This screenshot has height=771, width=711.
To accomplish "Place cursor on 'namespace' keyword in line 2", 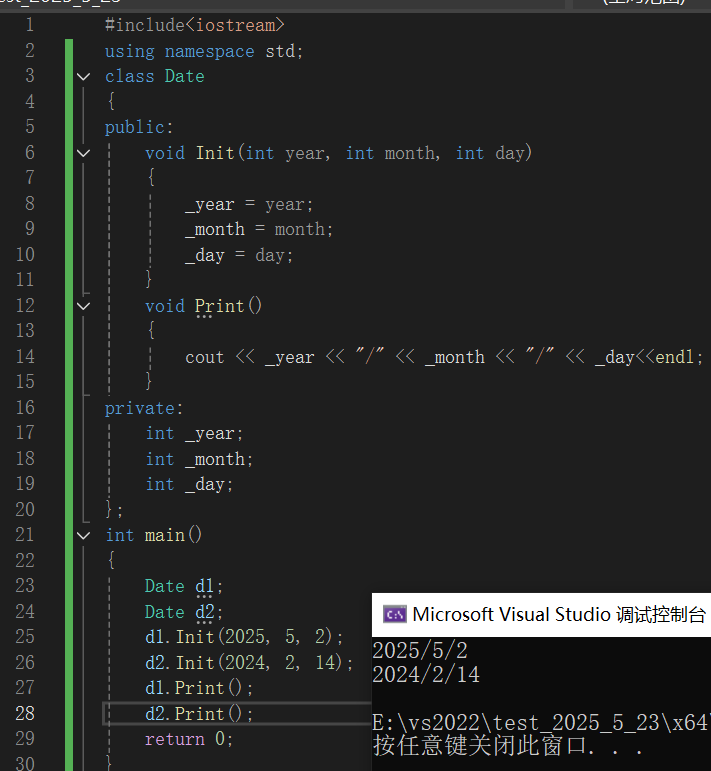I will pos(209,51).
